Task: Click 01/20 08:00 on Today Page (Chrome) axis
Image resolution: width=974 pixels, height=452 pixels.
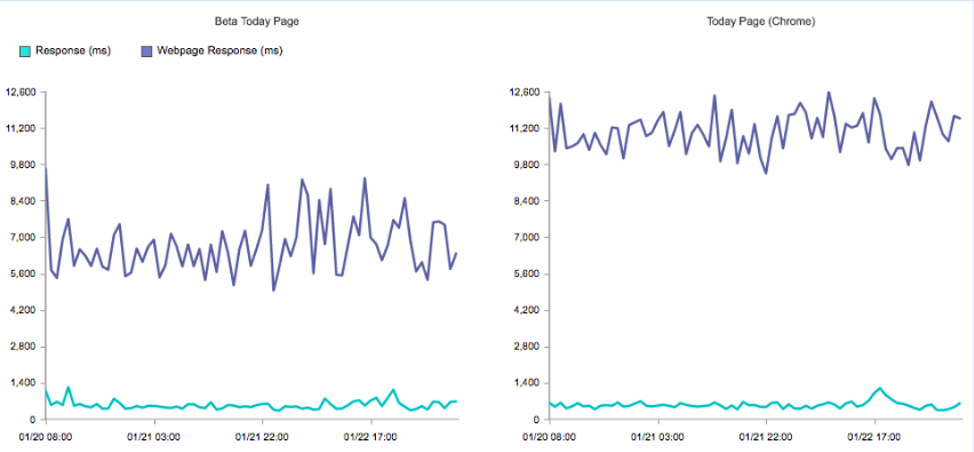Action: [550, 436]
